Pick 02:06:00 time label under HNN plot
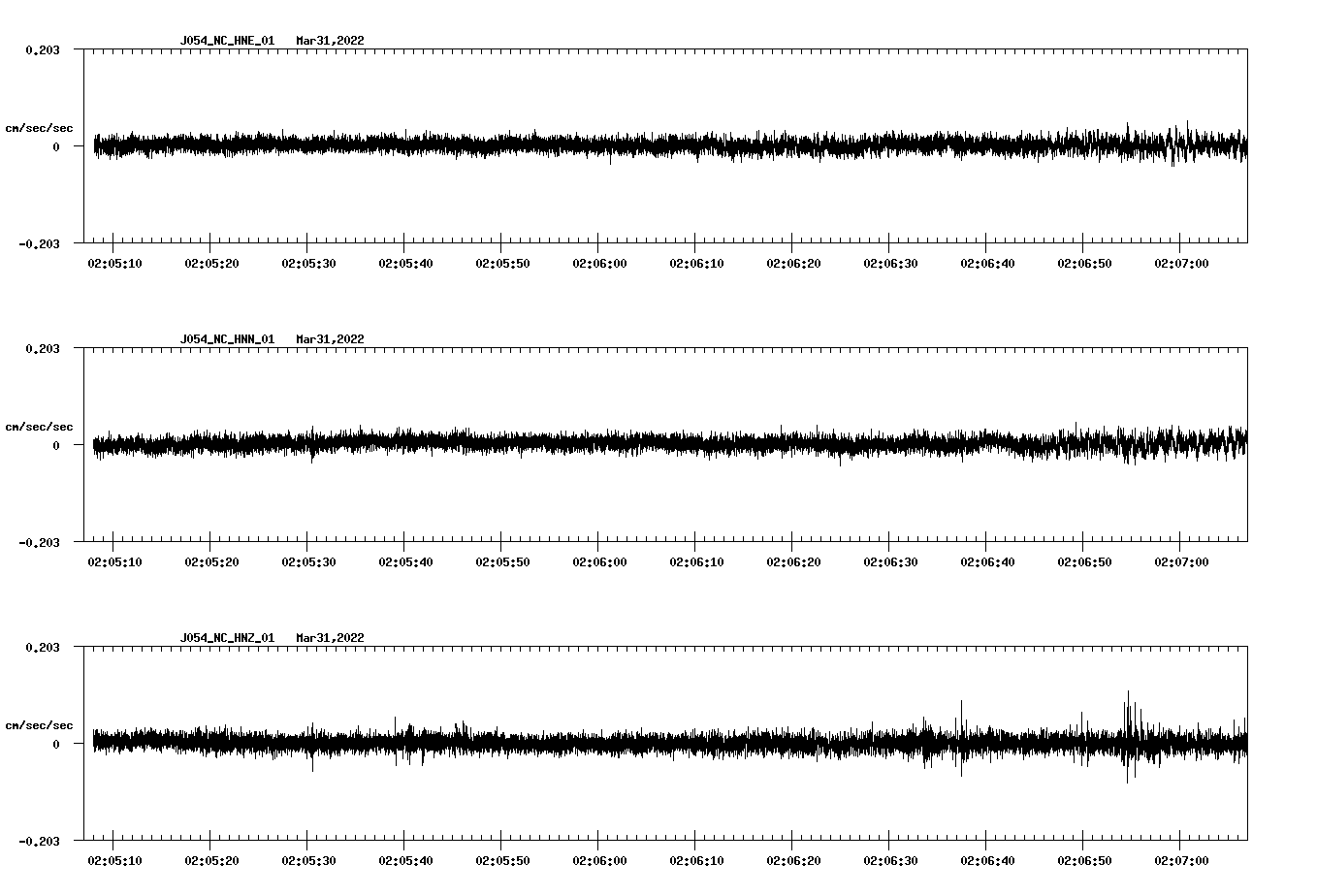 [599, 562]
